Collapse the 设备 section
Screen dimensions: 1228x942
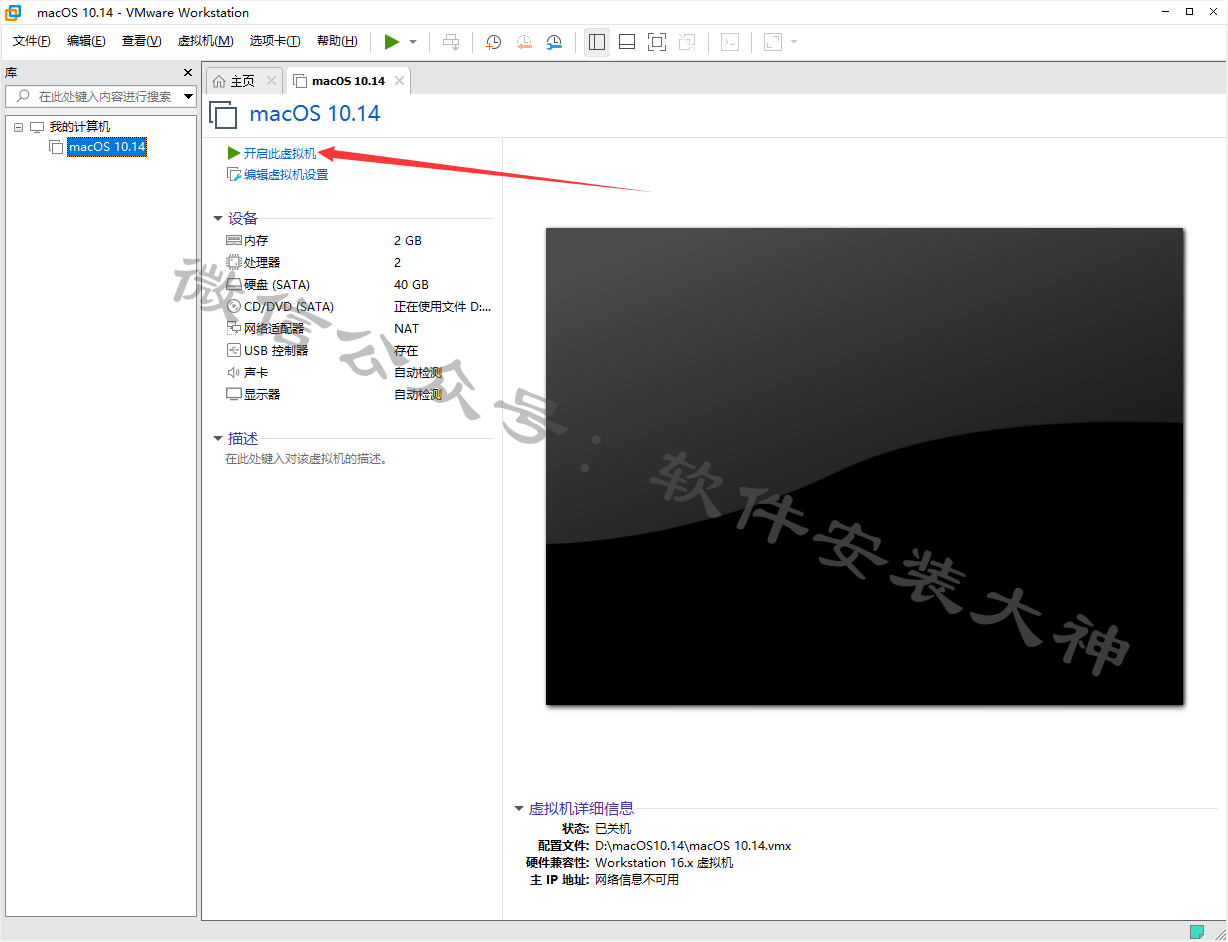[x=218, y=219]
